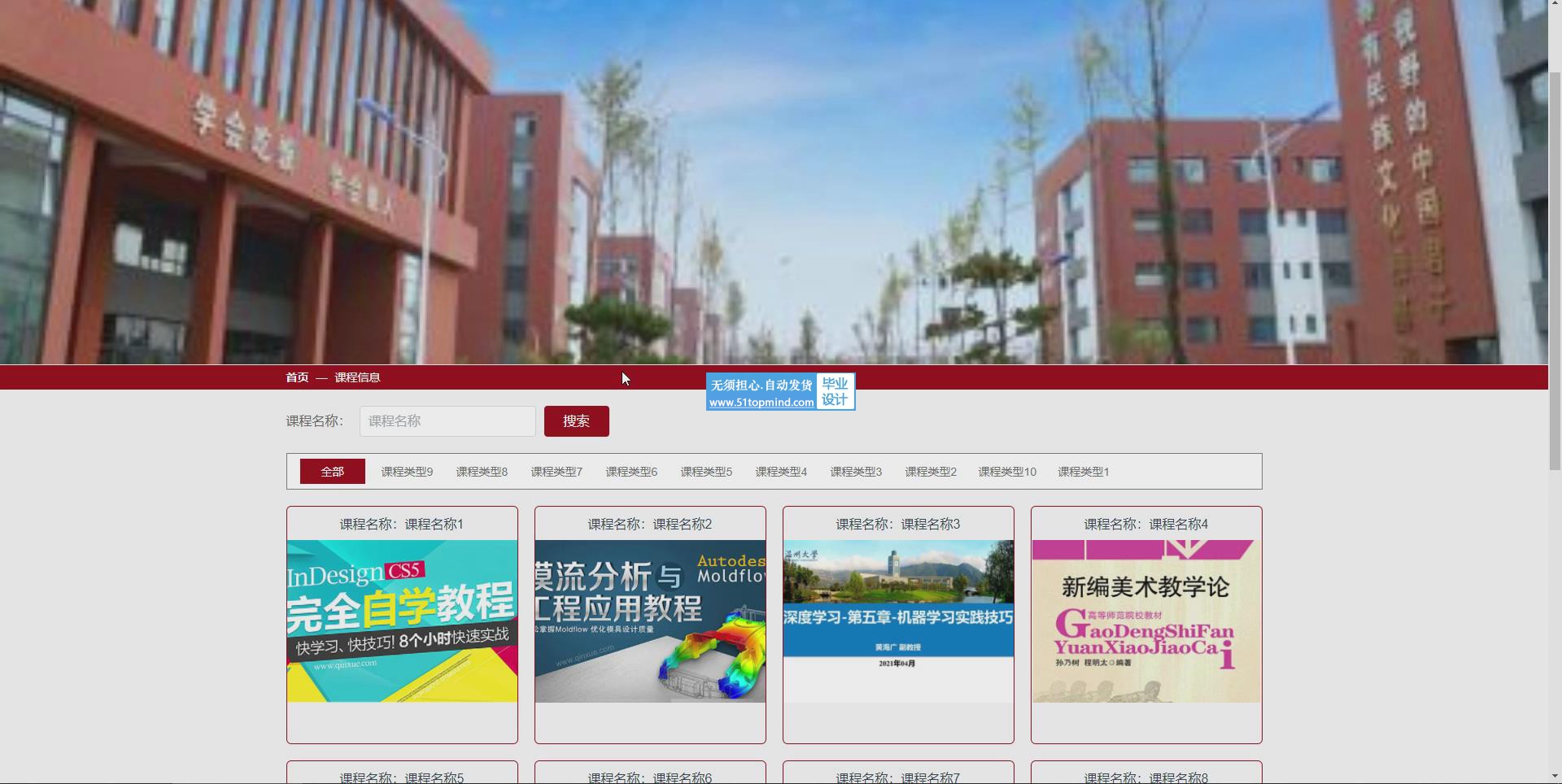Show courses in 课程类型4
Image resolution: width=1562 pixels, height=784 pixels.
[781, 472]
